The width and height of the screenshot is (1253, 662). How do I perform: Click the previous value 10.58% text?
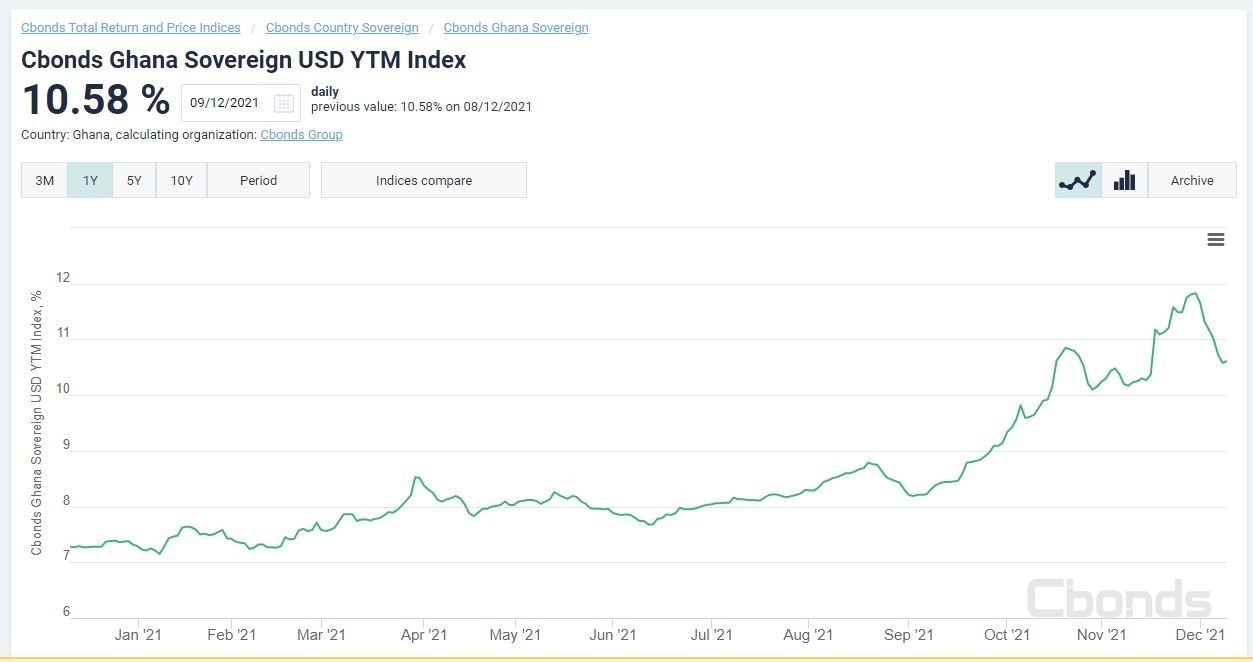coord(421,107)
